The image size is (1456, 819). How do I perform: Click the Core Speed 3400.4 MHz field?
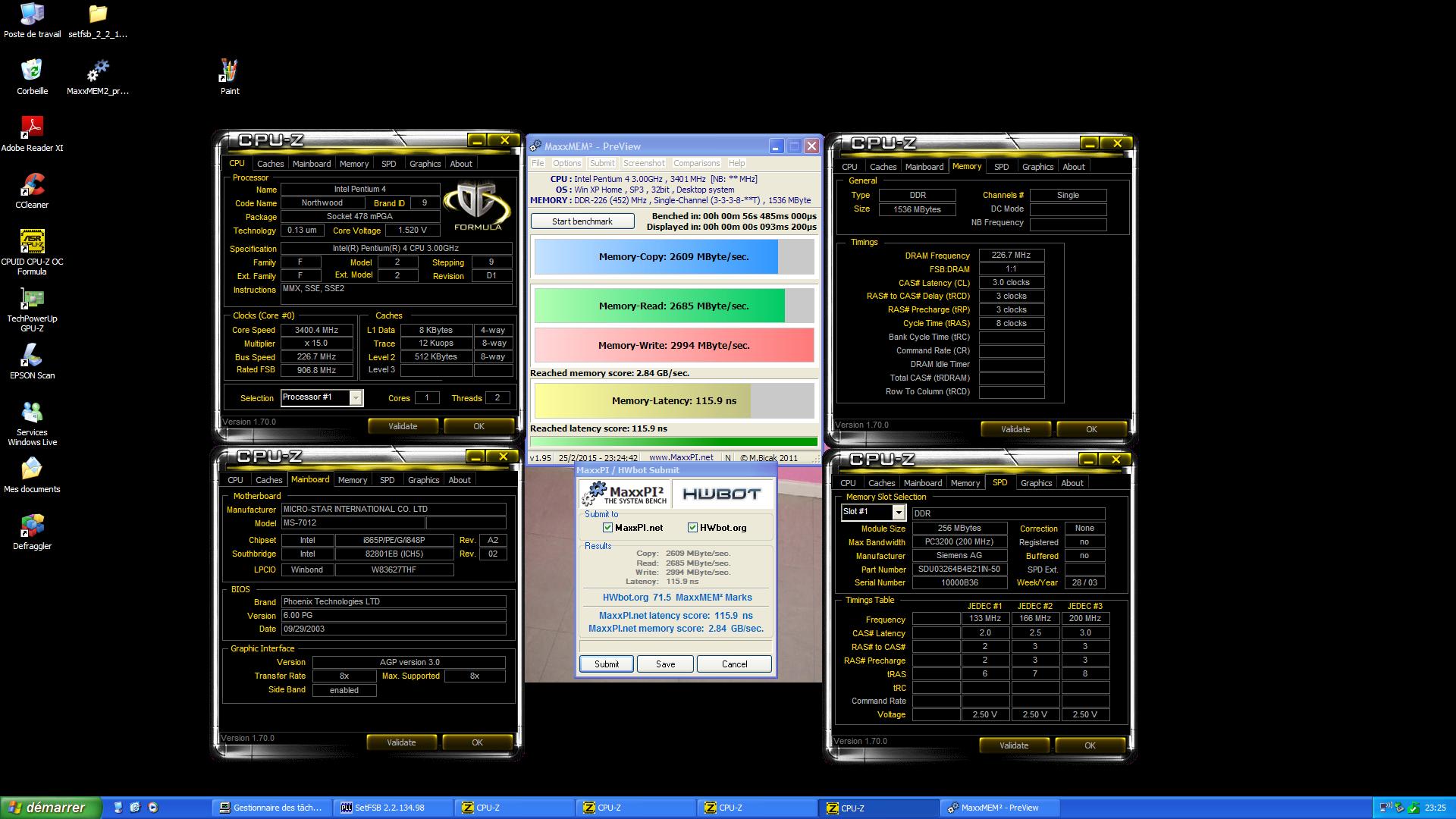[316, 330]
